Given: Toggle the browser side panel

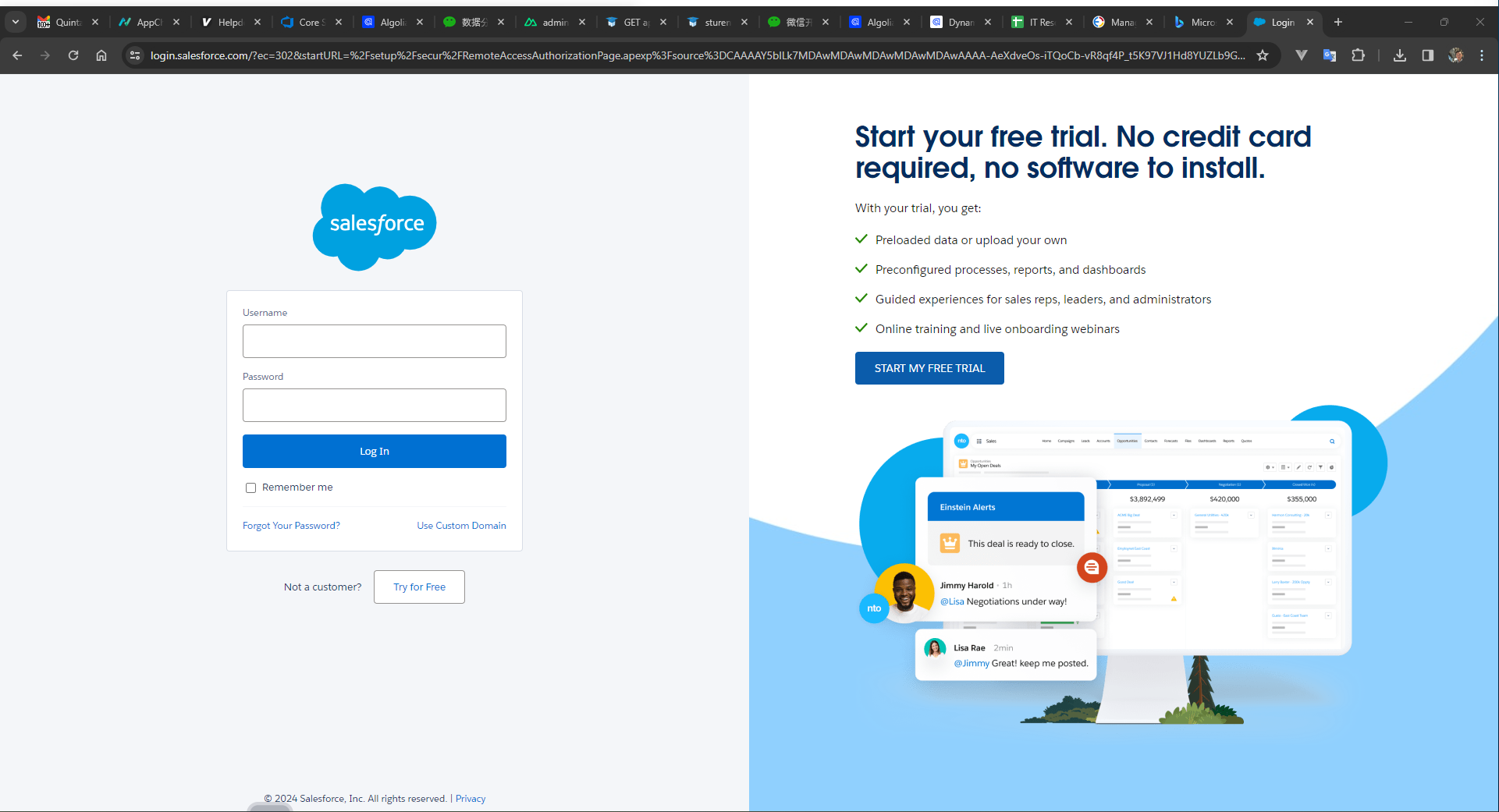Looking at the screenshot, I should [x=1428, y=55].
